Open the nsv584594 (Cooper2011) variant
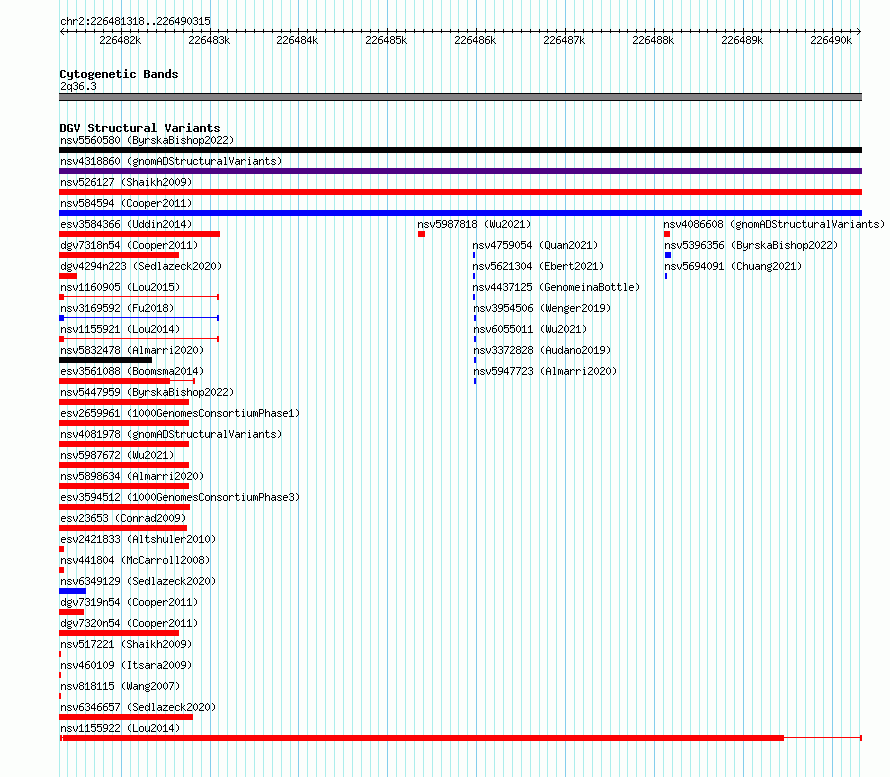This screenshot has height=777, width=890. tap(126, 203)
